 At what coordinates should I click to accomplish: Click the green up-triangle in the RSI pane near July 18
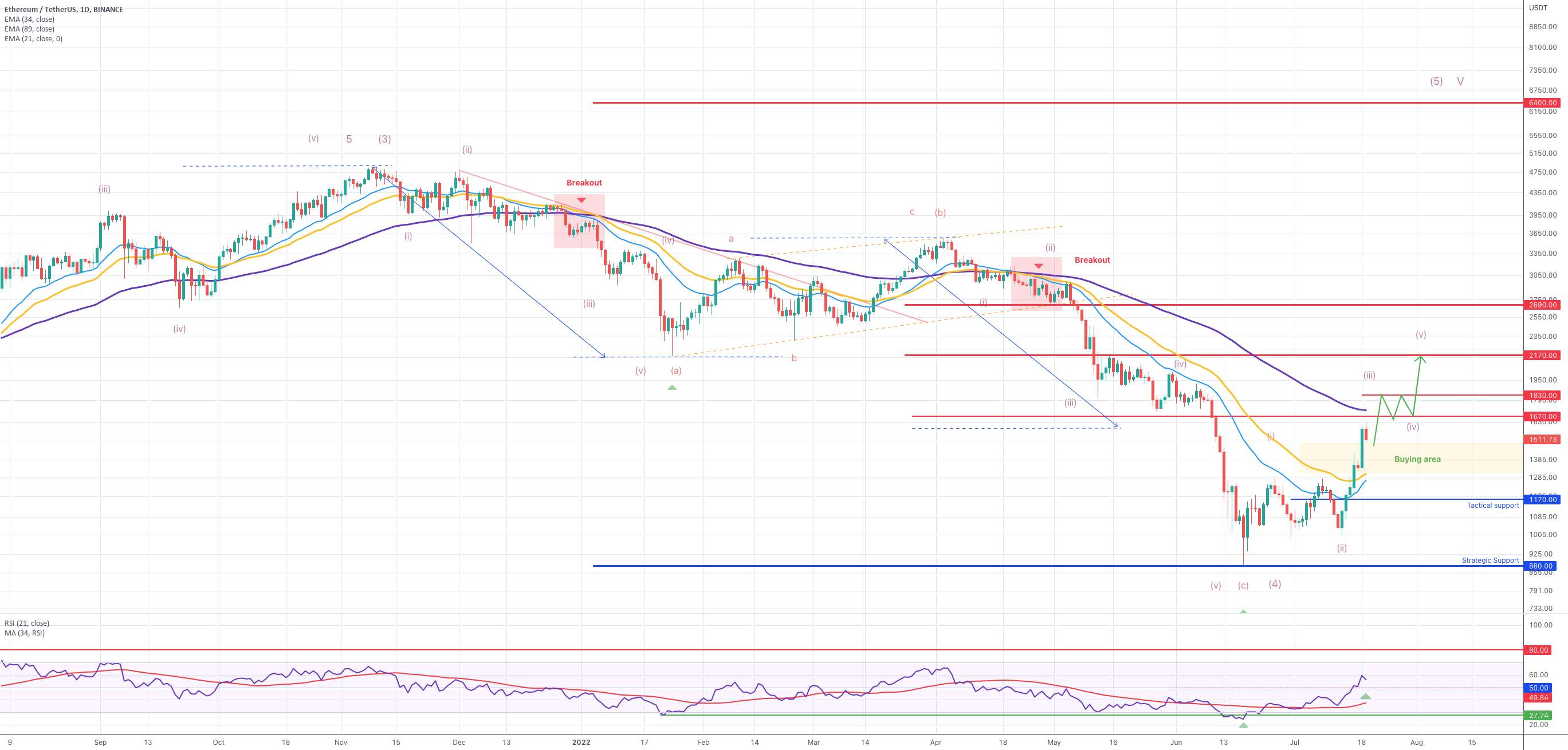pyautogui.click(x=1366, y=696)
